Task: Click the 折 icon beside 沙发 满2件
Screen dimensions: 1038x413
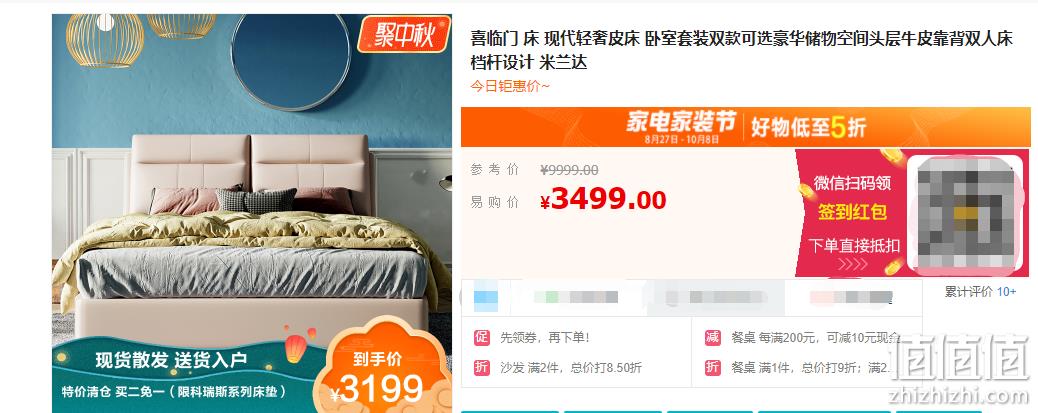Action: [x=481, y=367]
